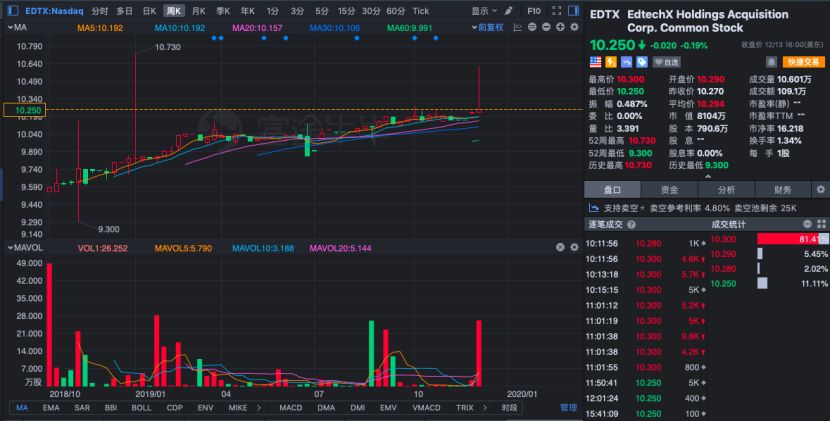Click the 市净率 16.218 value

click(x=790, y=129)
